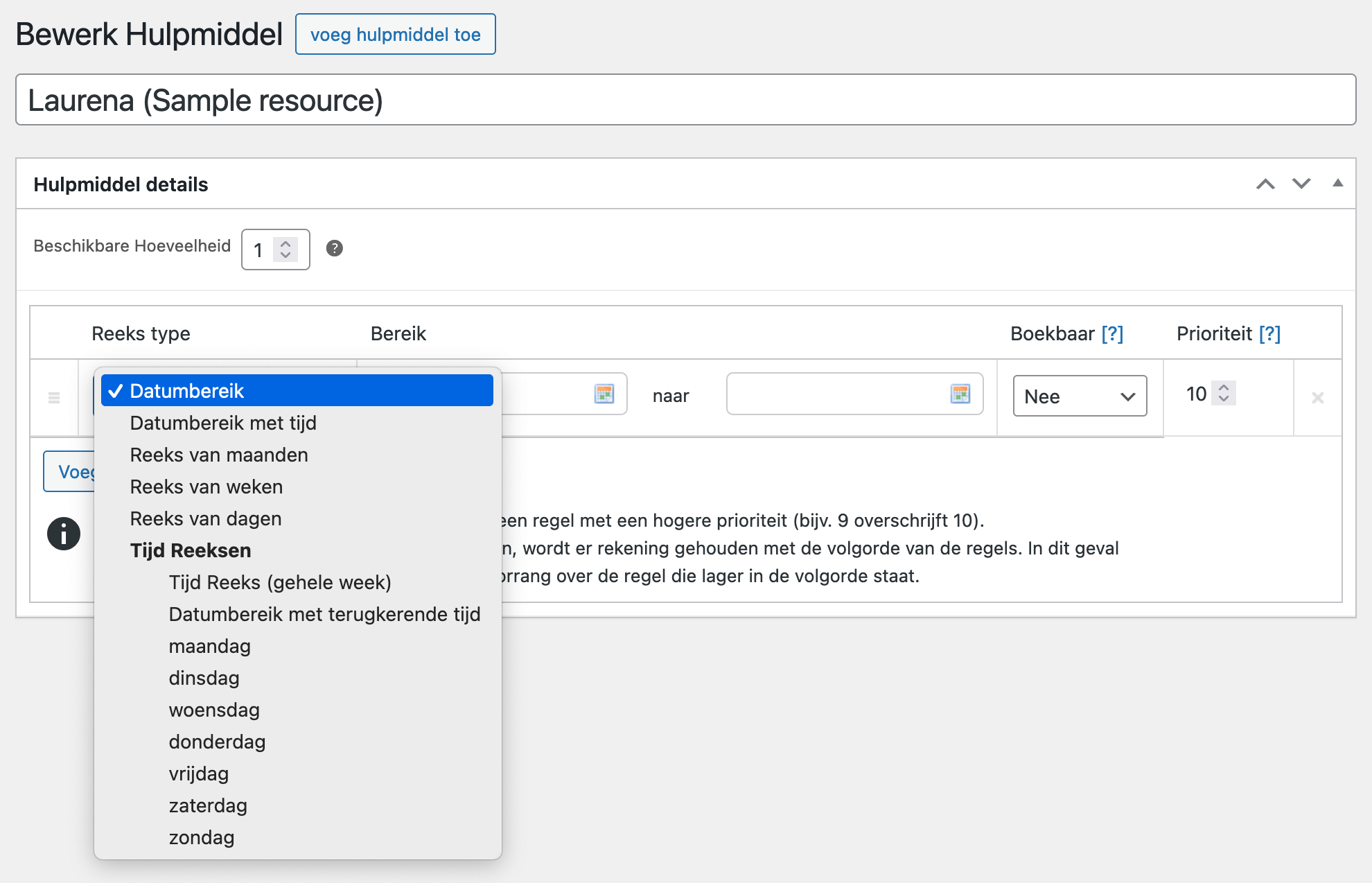
Task: Click the info icon near the priority explanation
Action: coord(63,533)
